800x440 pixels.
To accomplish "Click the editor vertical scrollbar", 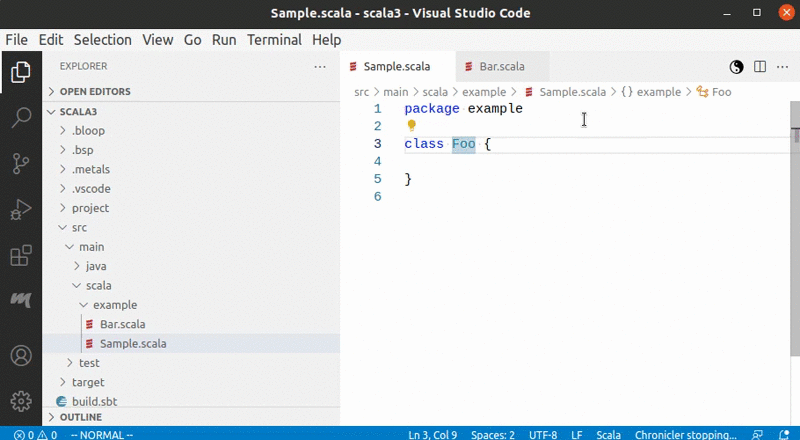I will (x=795, y=229).
